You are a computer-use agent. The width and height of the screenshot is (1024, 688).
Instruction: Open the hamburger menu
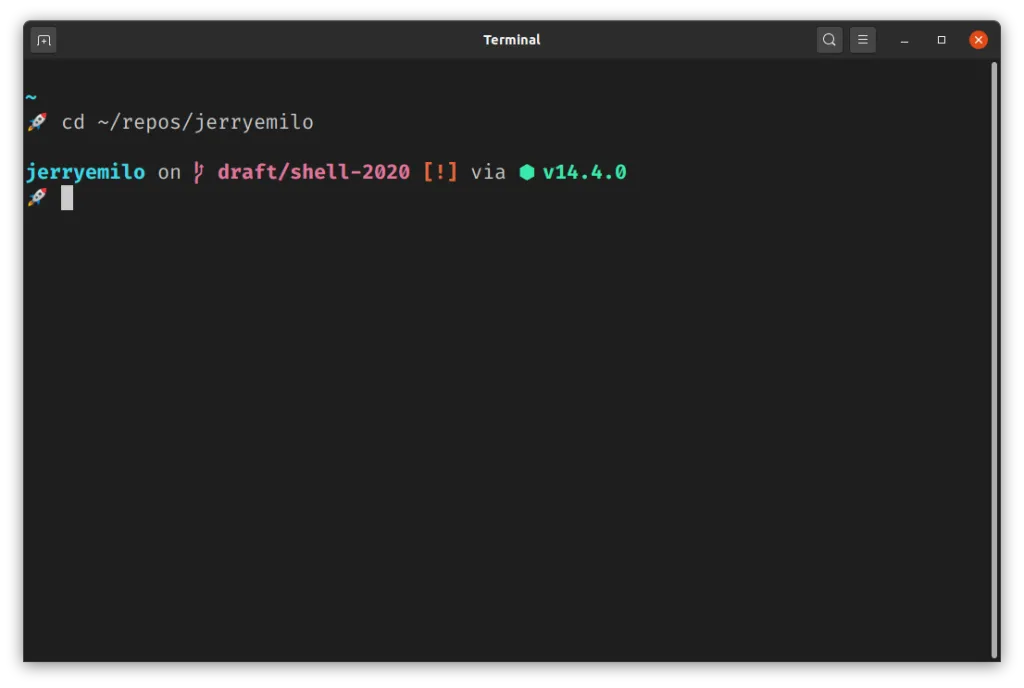[x=863, y=40]
